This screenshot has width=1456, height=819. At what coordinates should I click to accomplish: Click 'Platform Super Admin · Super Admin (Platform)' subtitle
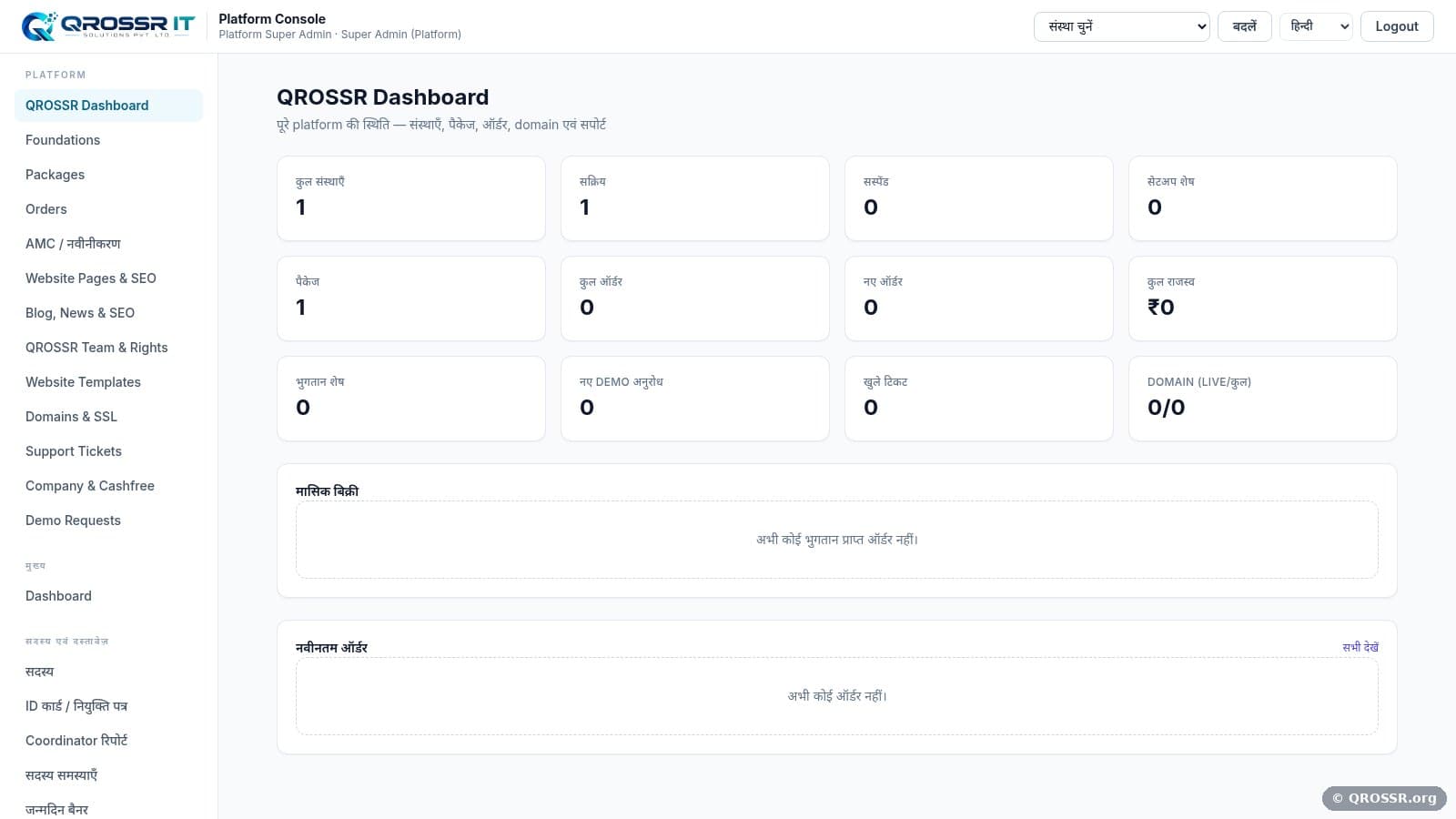click(x=339, y=35)
